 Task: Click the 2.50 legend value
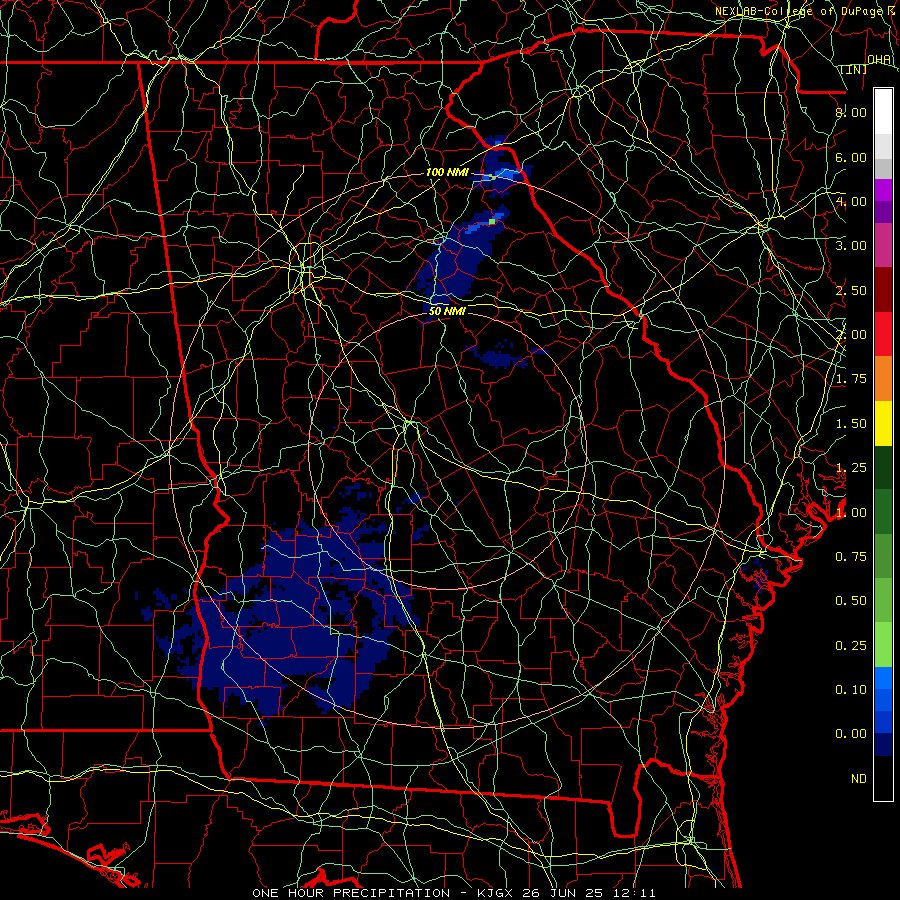[x=851, y=290]
